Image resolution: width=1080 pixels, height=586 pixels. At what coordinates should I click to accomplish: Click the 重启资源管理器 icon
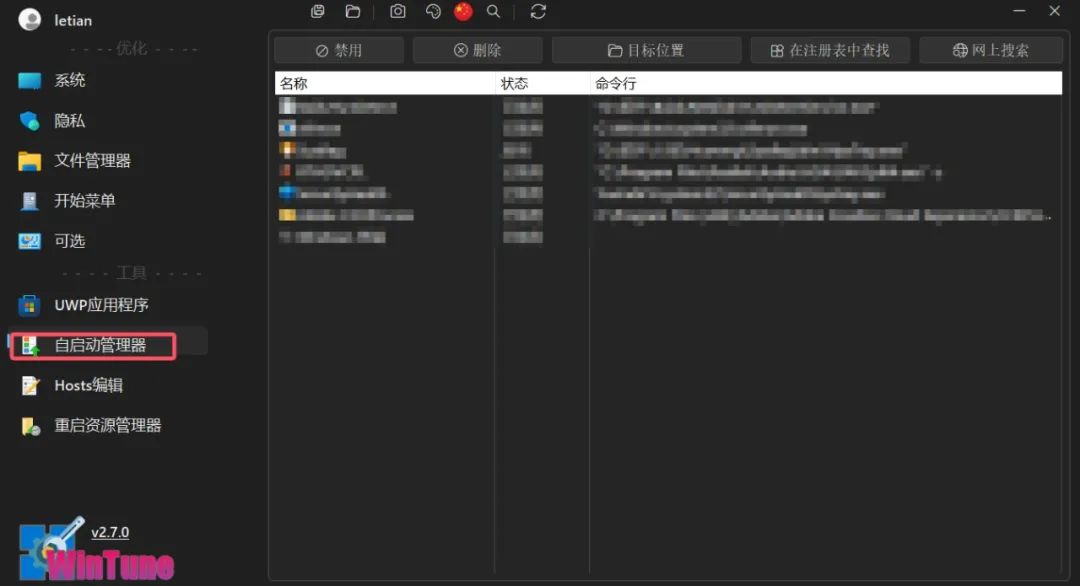(30, 426)
